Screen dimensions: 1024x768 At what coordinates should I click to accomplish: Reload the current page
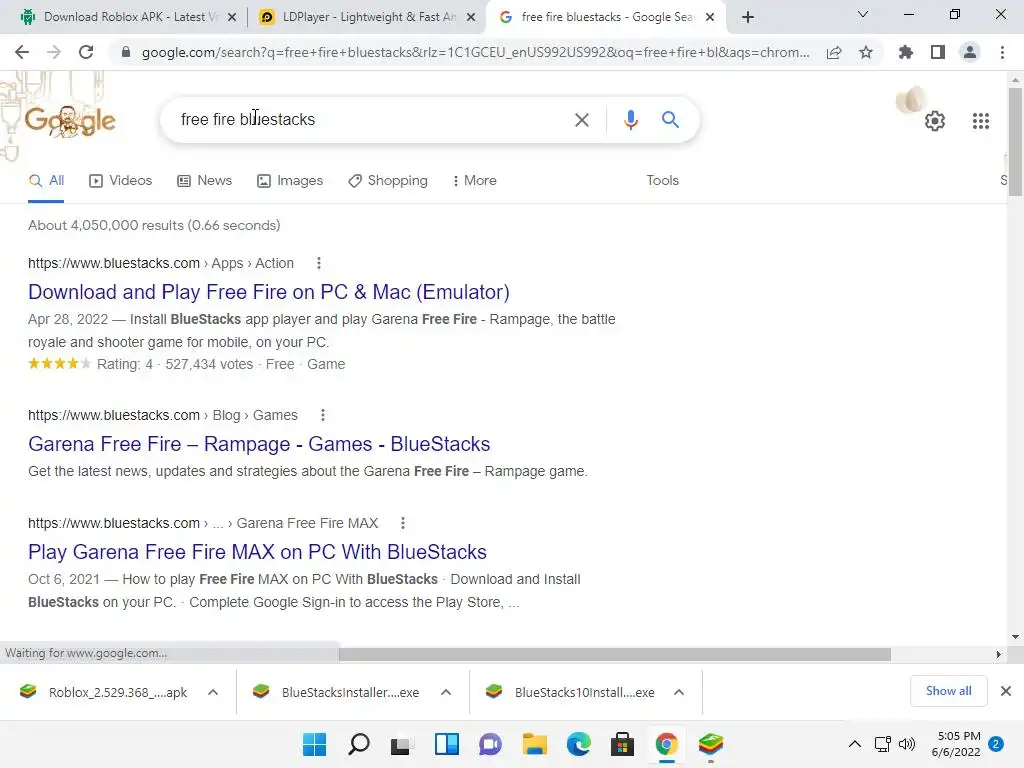coord(86,52)
